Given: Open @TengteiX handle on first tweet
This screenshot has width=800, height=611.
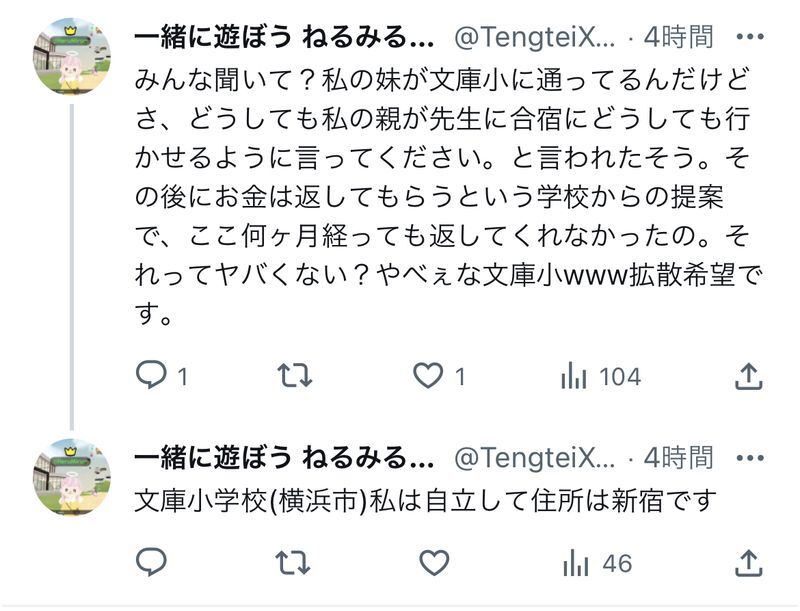Looking at the screenshot, I should coord(535,37).
